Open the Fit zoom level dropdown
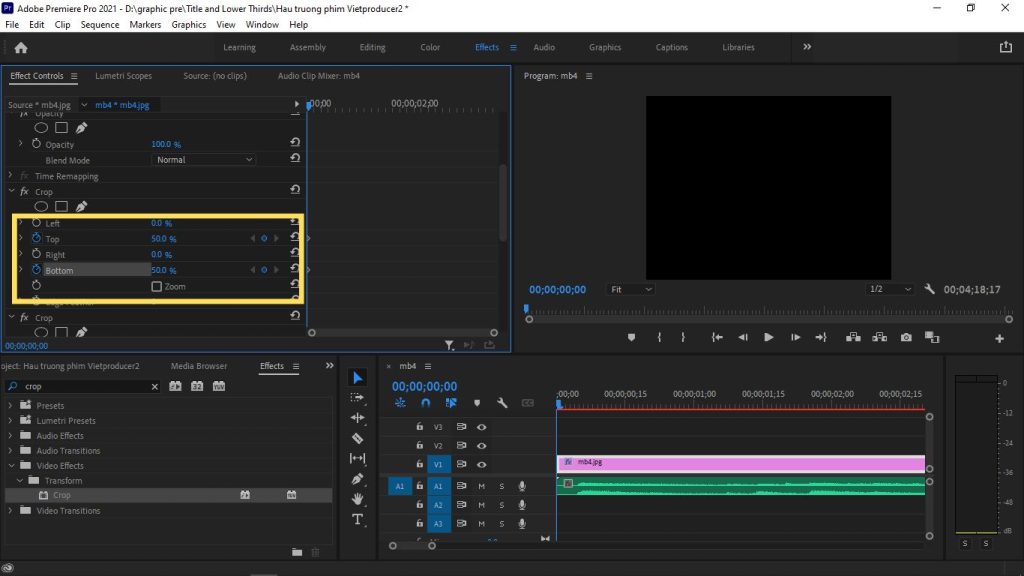The width and height of the screenshot is (1024, 576). (630, 289)
